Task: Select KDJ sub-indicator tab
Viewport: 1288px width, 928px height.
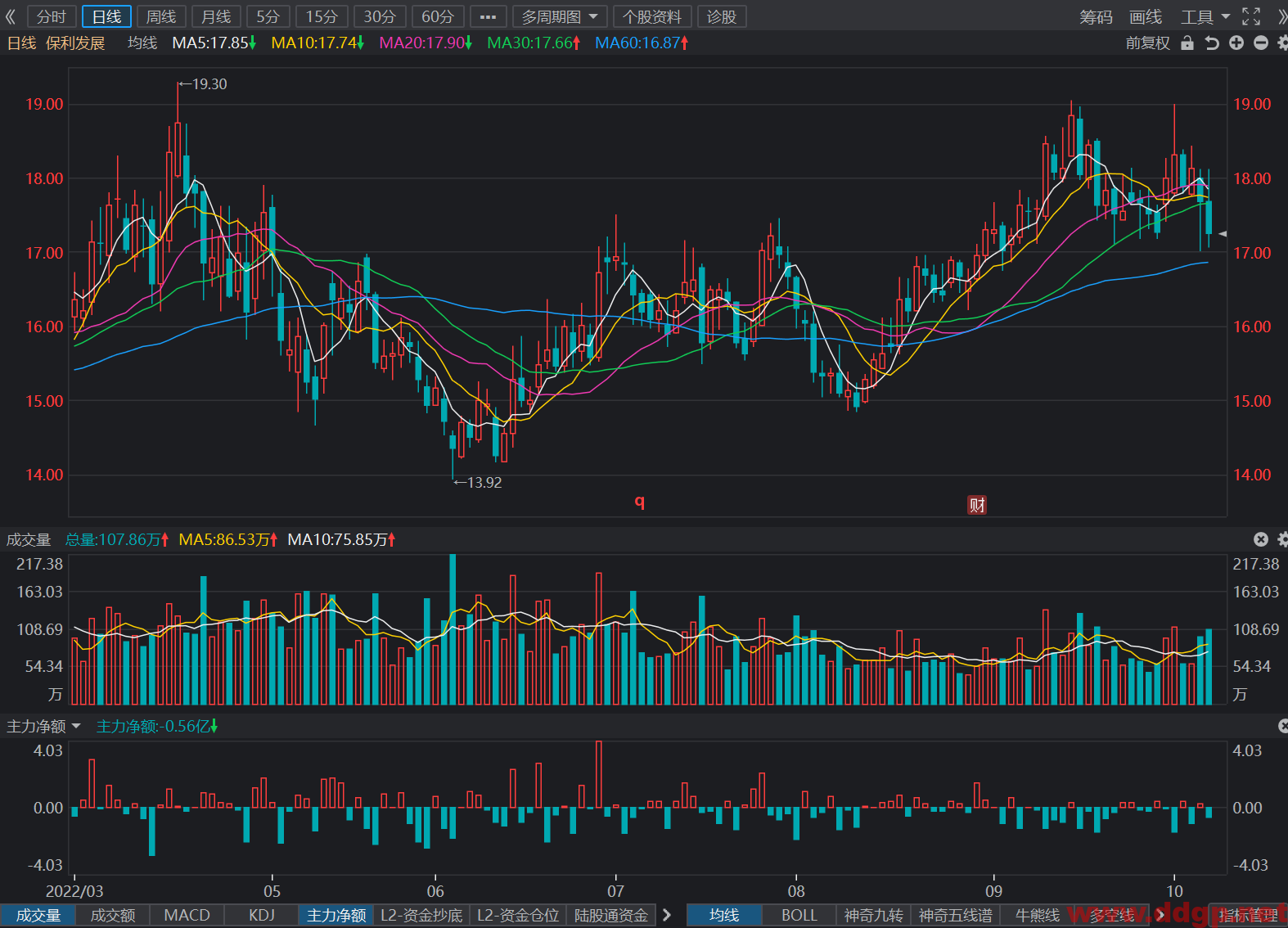Action: pyautogui.click(x=262, y=915)
